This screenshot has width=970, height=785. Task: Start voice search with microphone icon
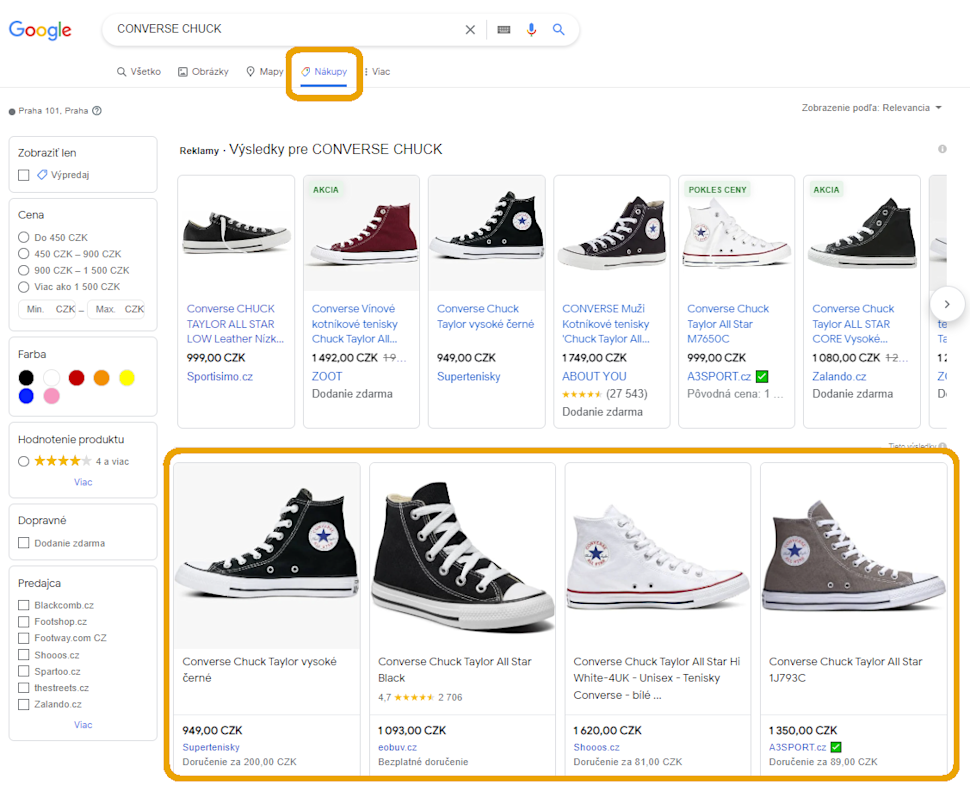[x=531, y=29]
